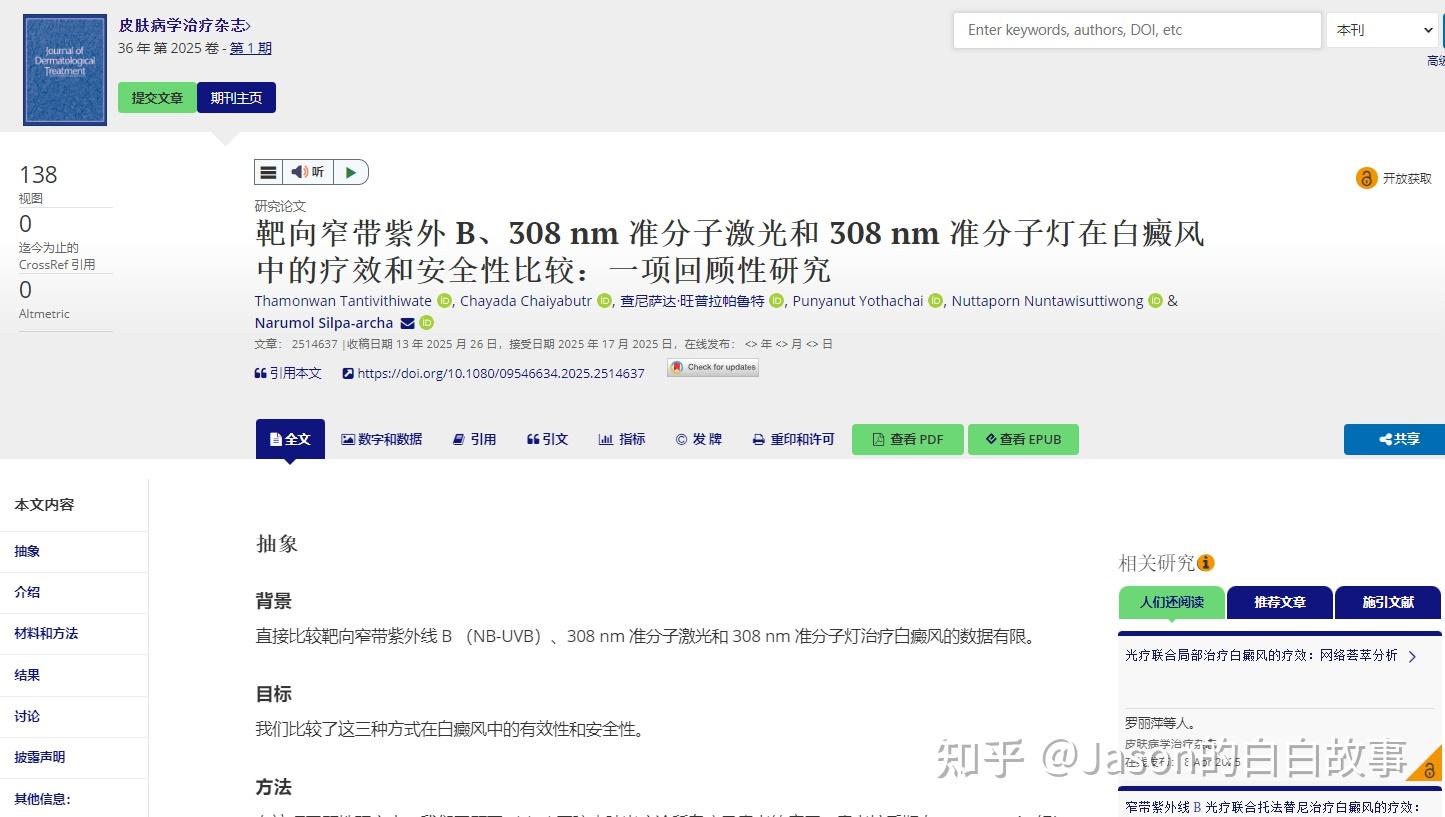Click the 引用本文 quotation icon
The image size is (1445, 817).
[260, 372]
